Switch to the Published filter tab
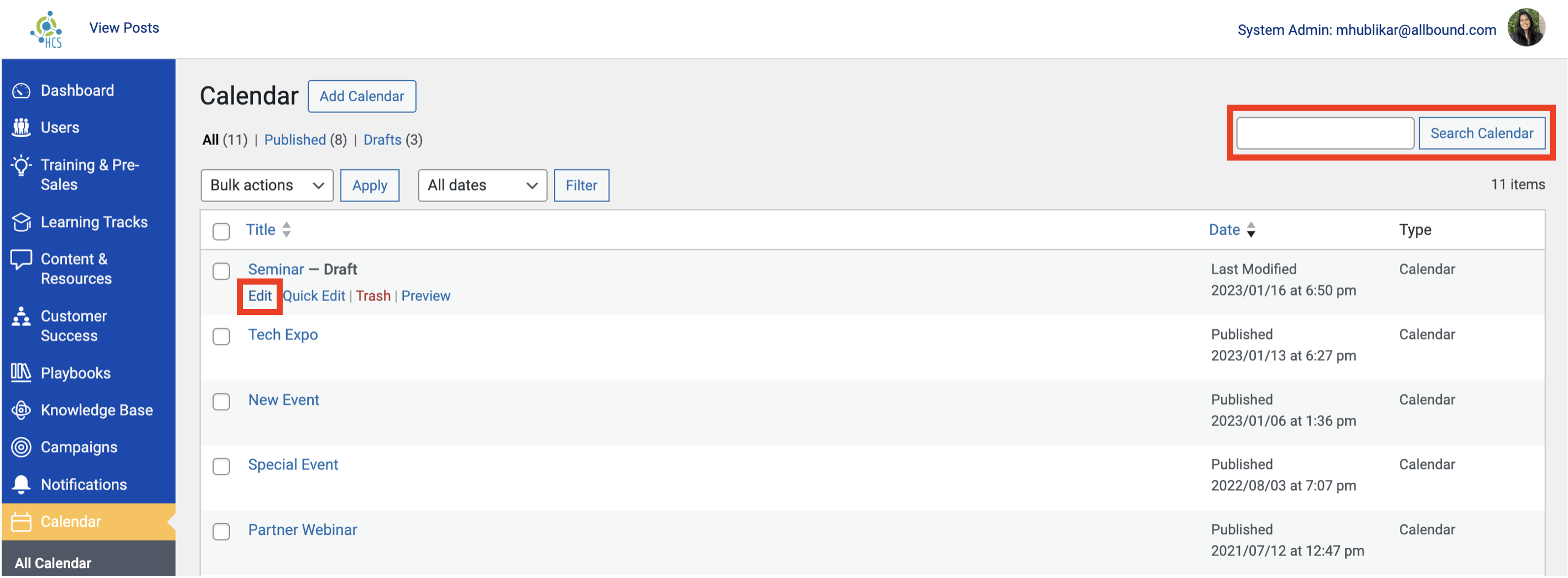This screenshot has width=1568, height=578. [294, 140]
